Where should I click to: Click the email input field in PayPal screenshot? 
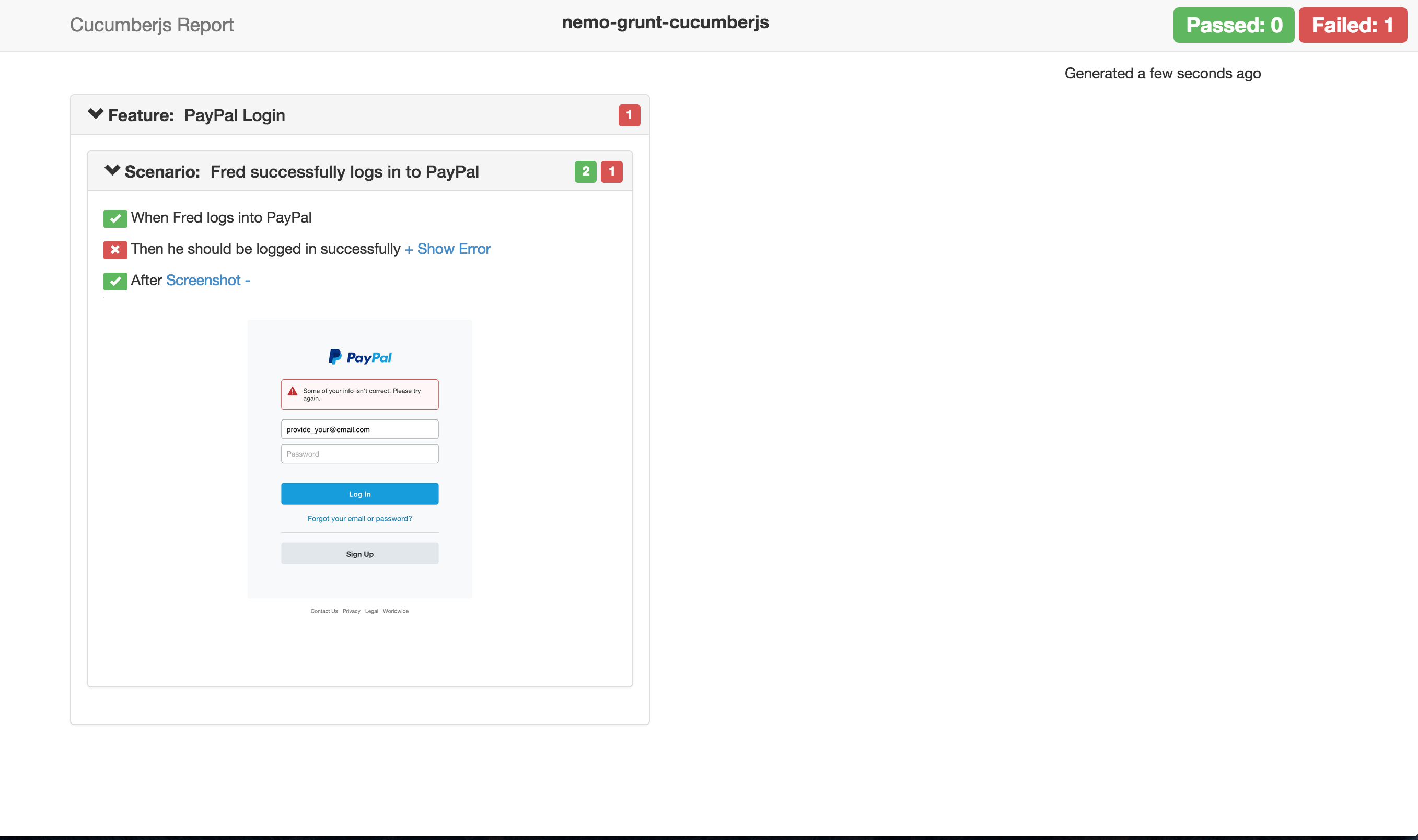coord(360,429)
